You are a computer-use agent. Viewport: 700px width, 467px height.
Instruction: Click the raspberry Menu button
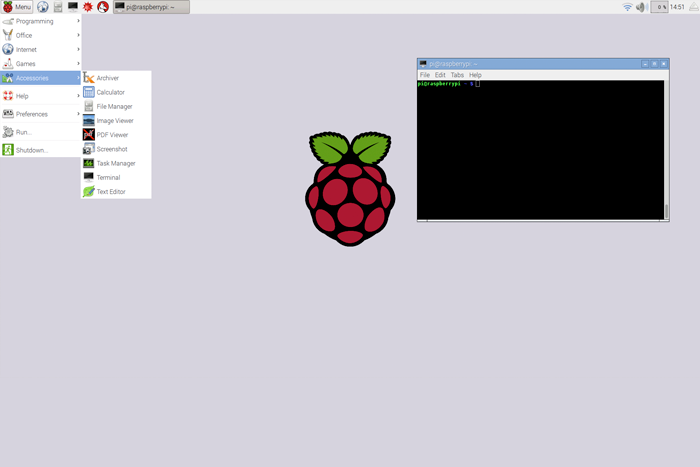pyautogui.click(x=17, y=7)
